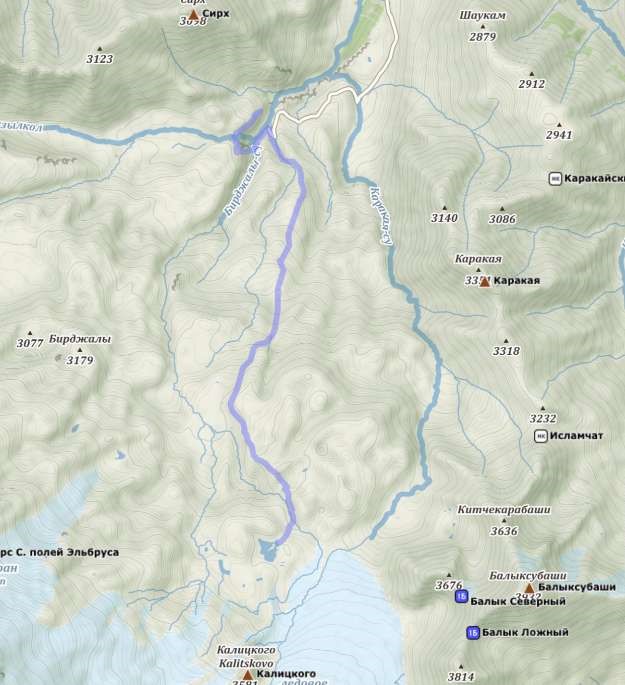Click the Исламчат pass square icon
Viewport: 625px width, 685px height.
[x=541, y=436]
